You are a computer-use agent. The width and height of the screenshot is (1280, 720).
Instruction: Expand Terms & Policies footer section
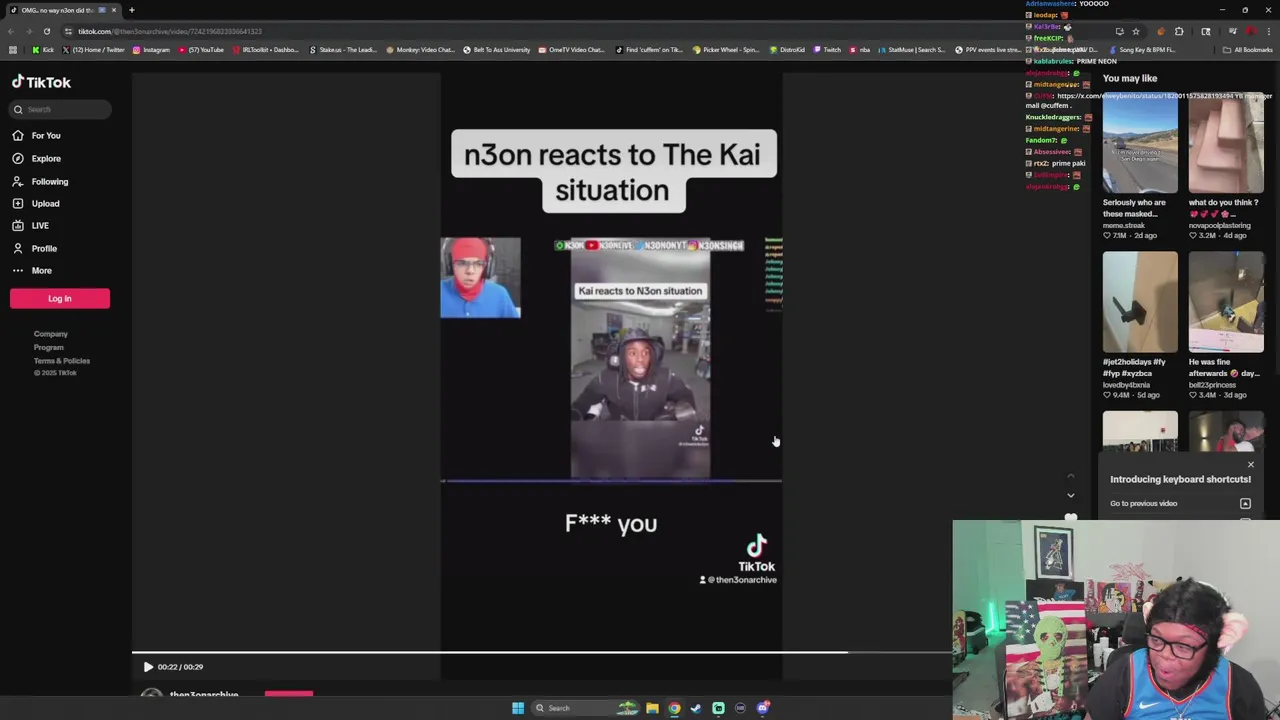tap(62, 360)
